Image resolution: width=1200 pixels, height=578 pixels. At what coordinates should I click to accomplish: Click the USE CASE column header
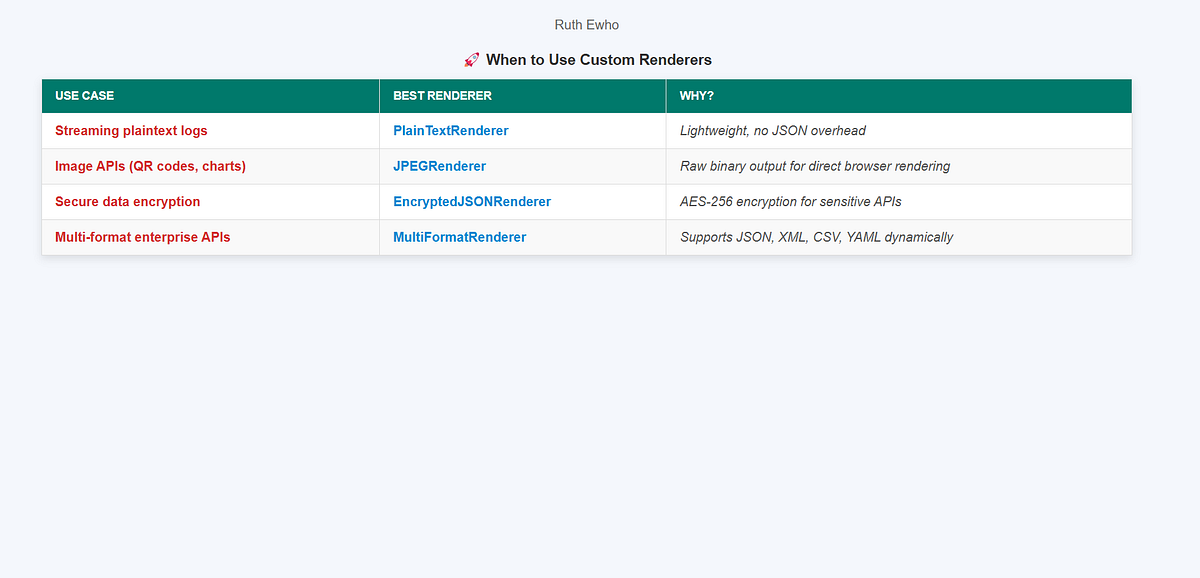(83, 95)
